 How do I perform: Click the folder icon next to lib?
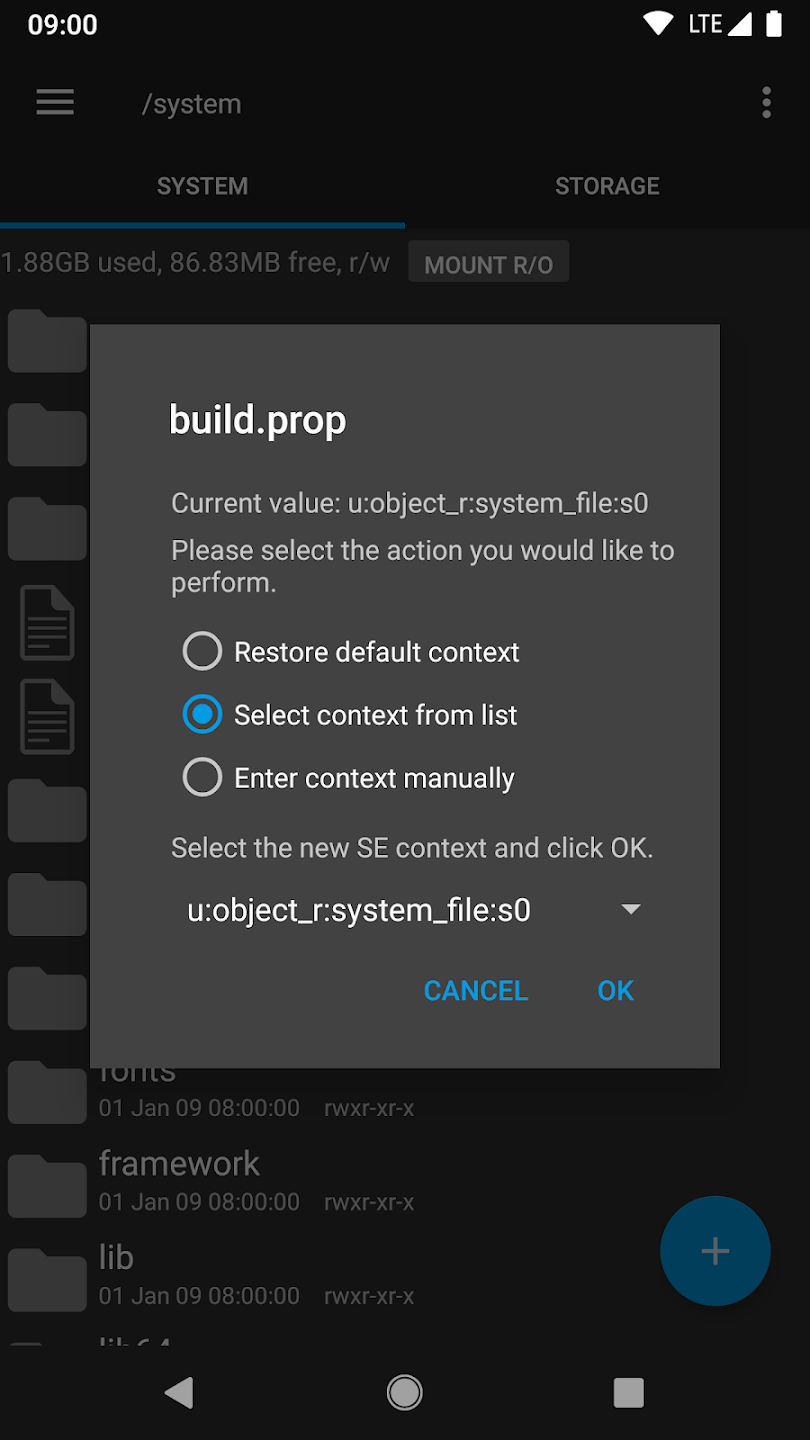coord(47,1279)
